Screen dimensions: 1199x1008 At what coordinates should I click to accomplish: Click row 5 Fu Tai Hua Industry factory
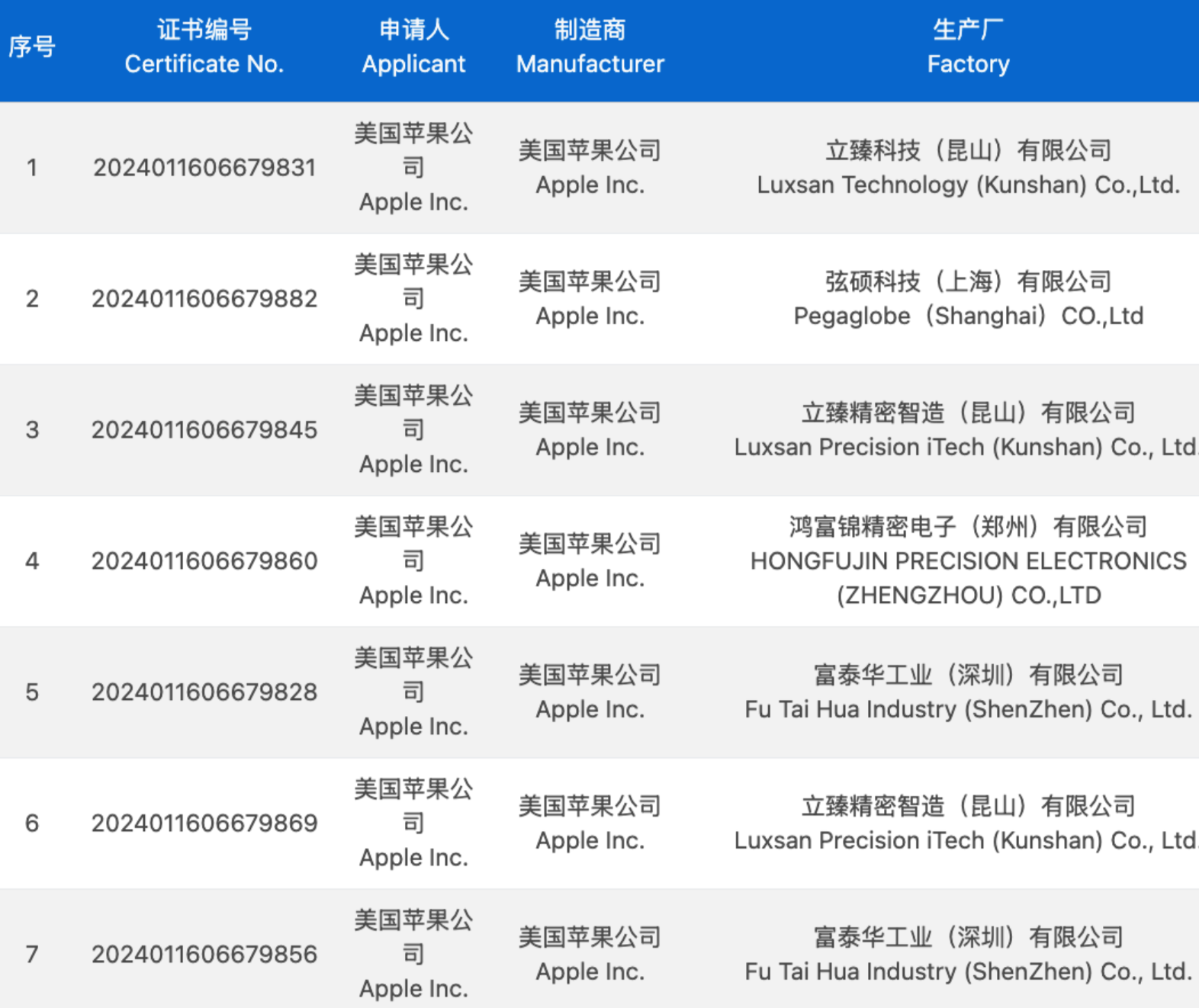point(969,692)
